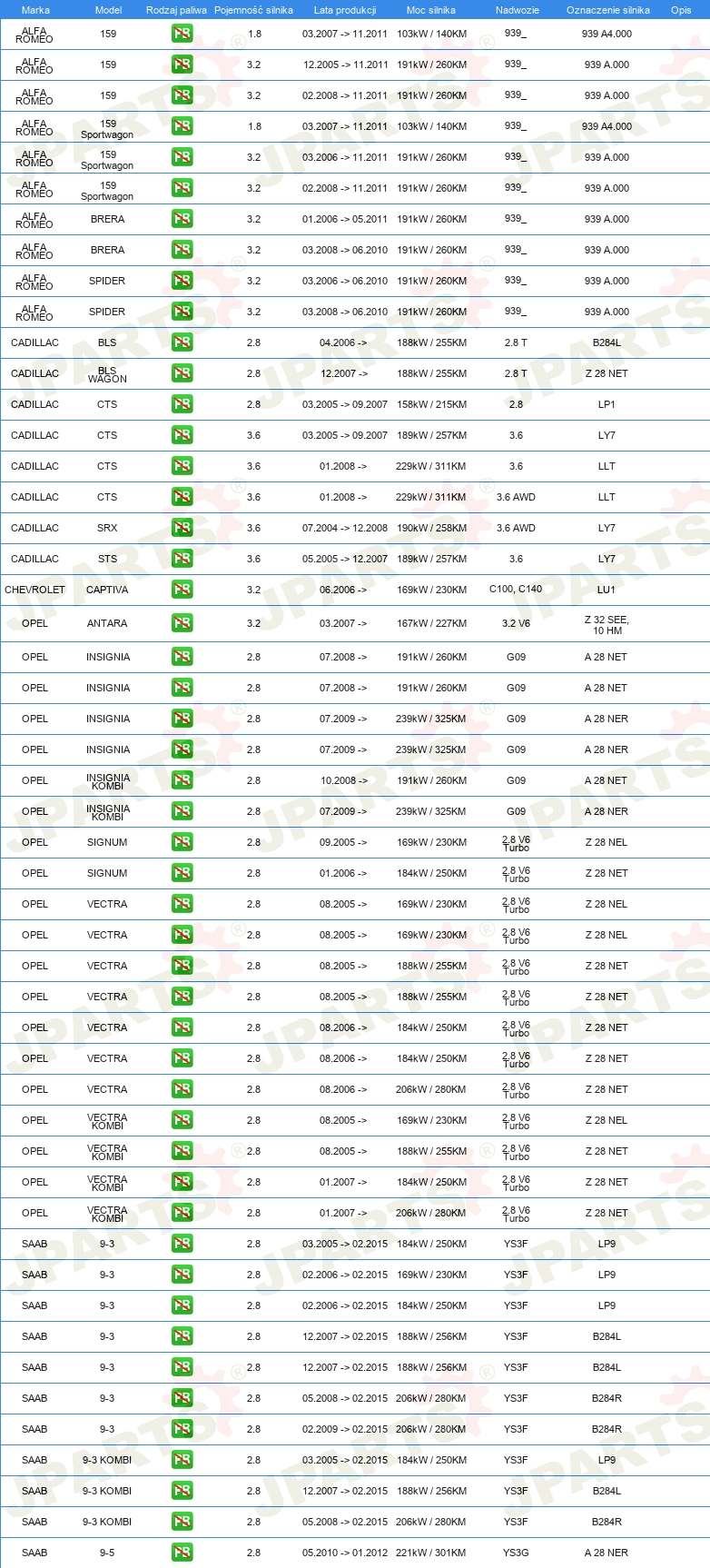Click the Moc silnika column header
This screenshot has height=1568, width=710.
point(431,10)
